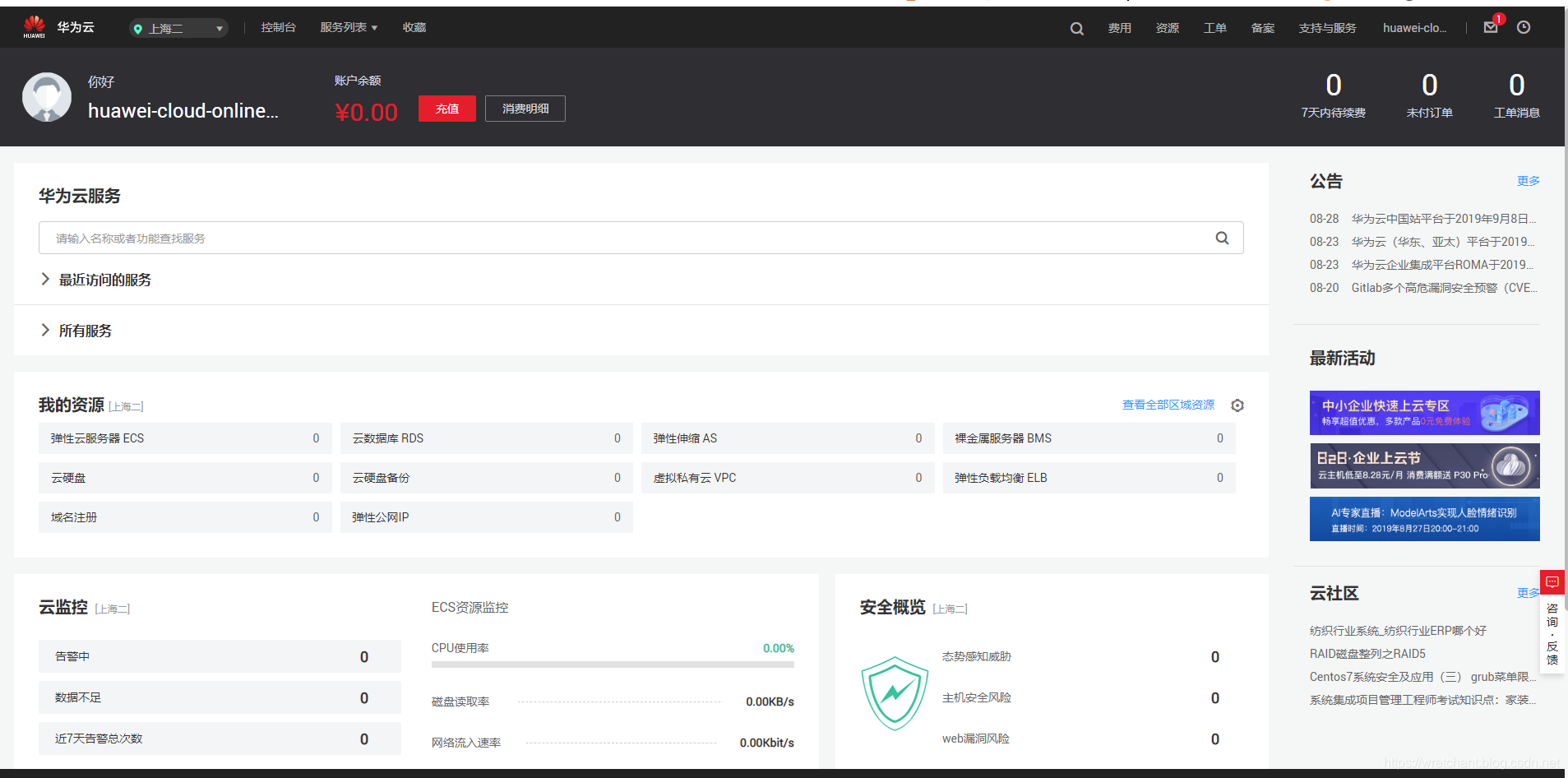Open 弹性公网IP resource
Viewport: 1568px width, 778px height.
click(x=486, y=517)
